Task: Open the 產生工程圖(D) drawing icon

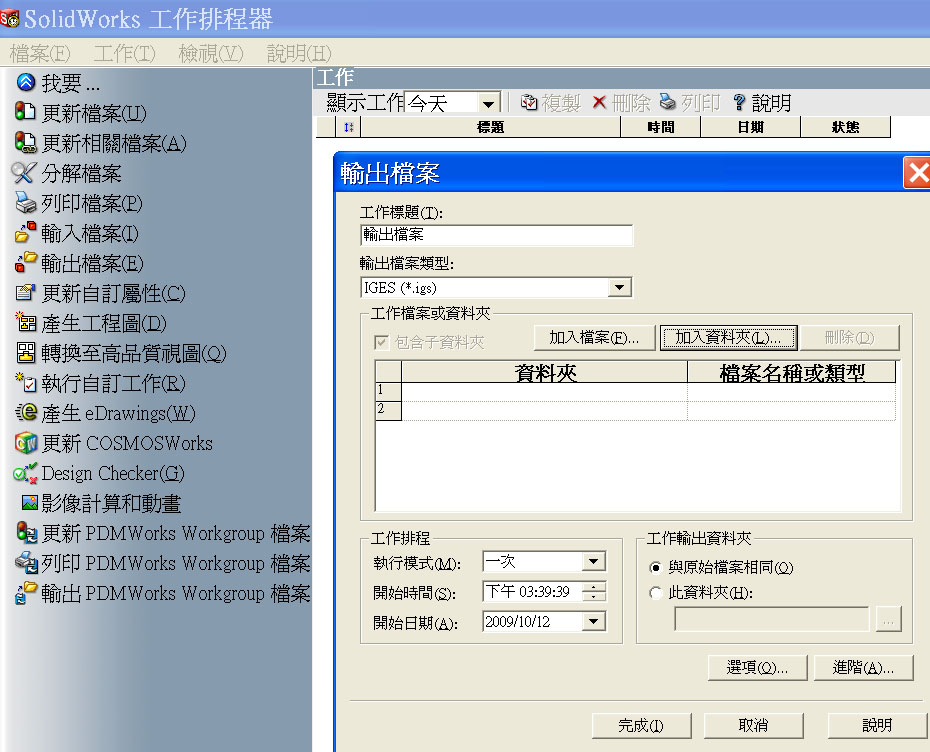Action: (26, 323)
